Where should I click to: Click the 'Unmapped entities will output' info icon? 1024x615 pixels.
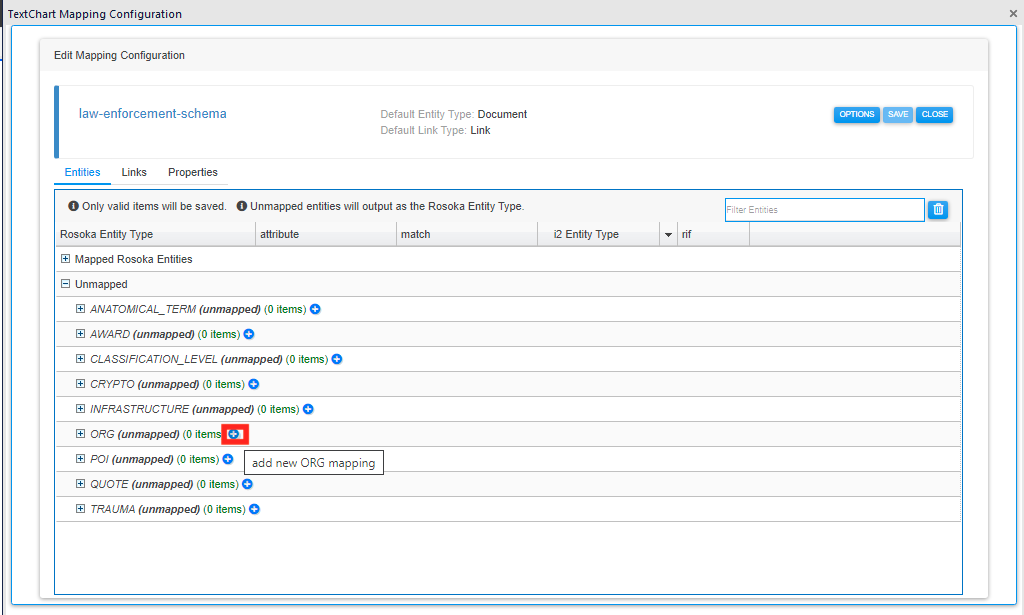coord(242,206)
